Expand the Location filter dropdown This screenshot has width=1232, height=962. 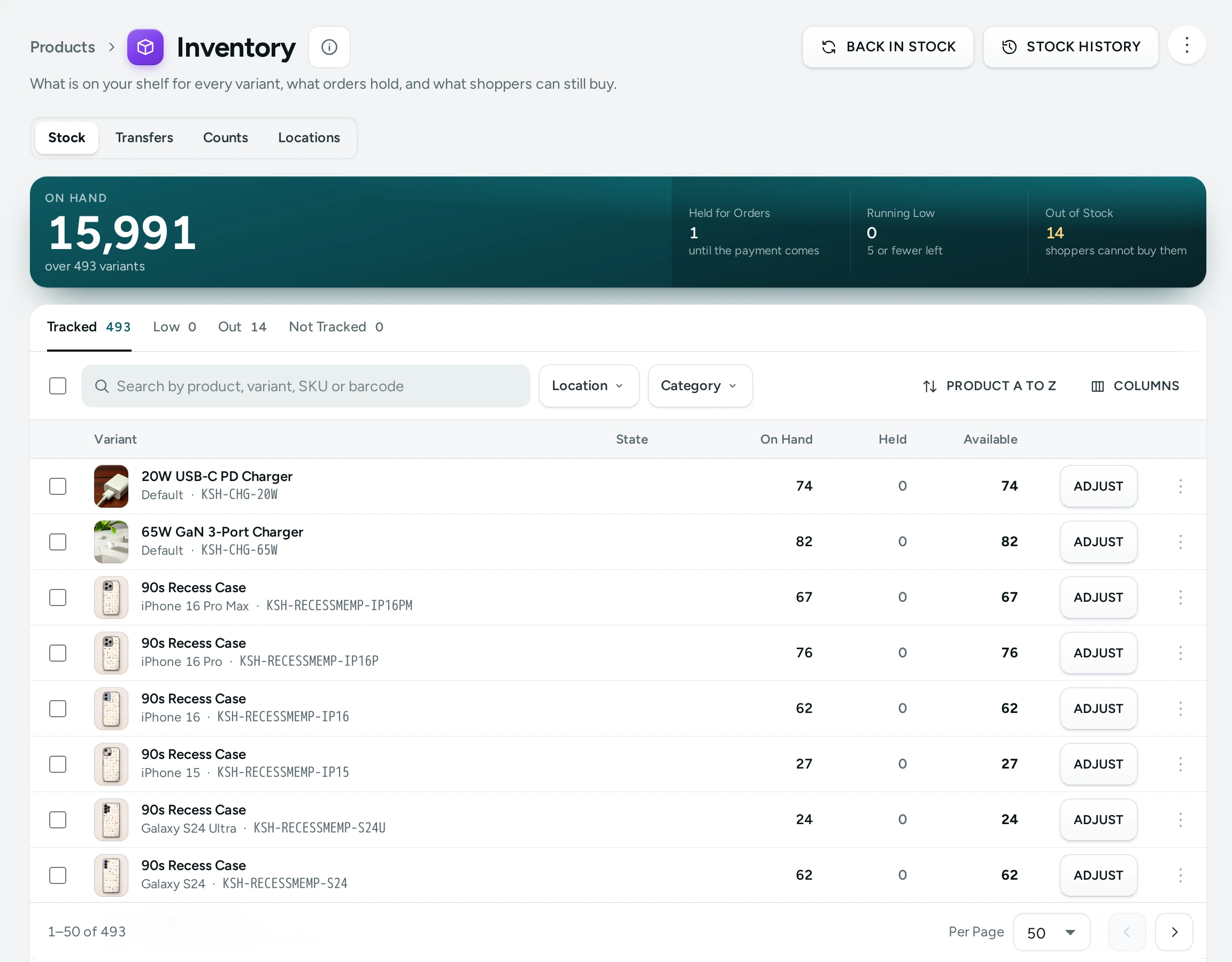pos(588,386)
